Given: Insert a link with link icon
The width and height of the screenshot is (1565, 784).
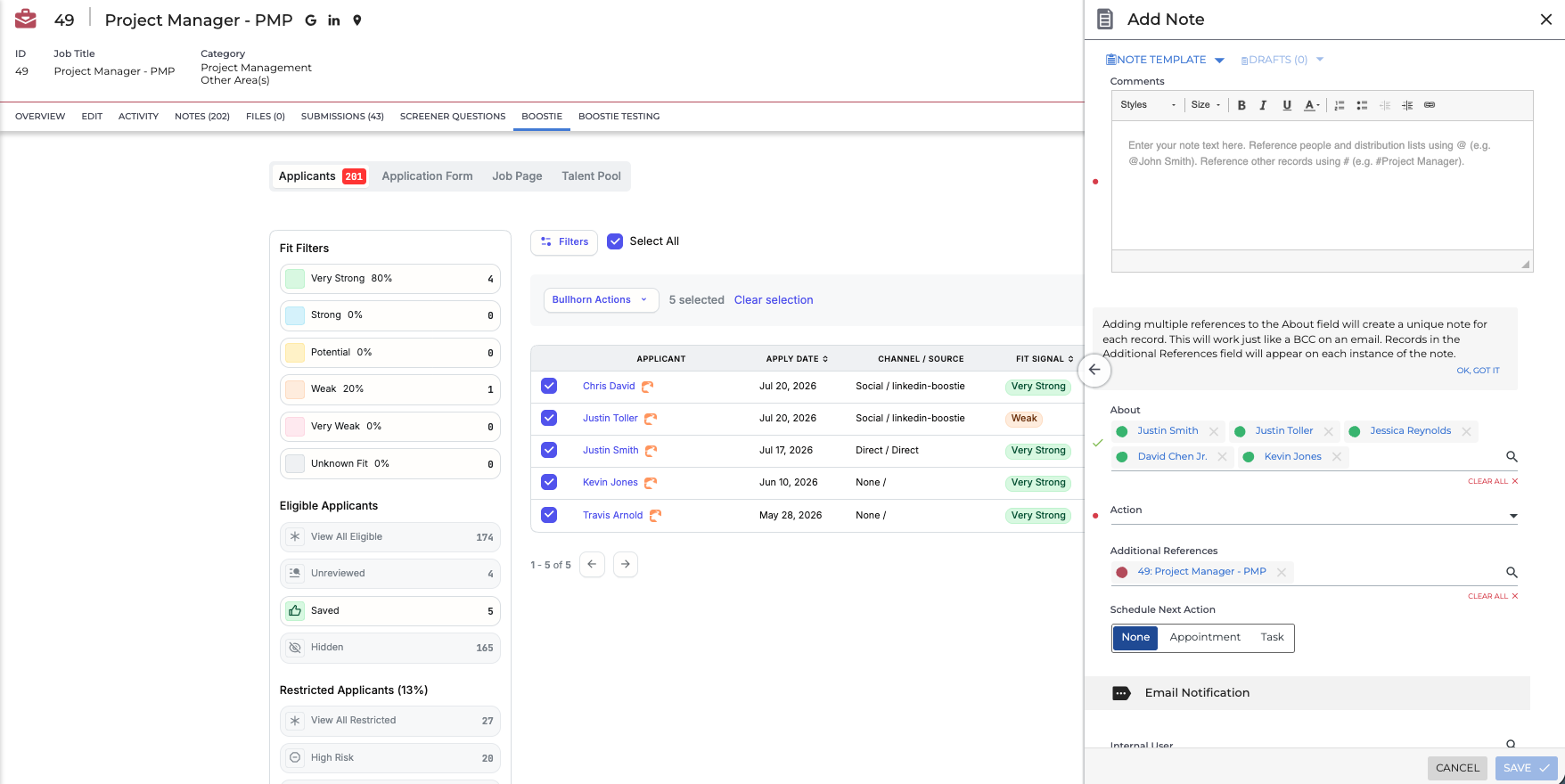Looking at the screenshot, I should [x=1430, y=105].
